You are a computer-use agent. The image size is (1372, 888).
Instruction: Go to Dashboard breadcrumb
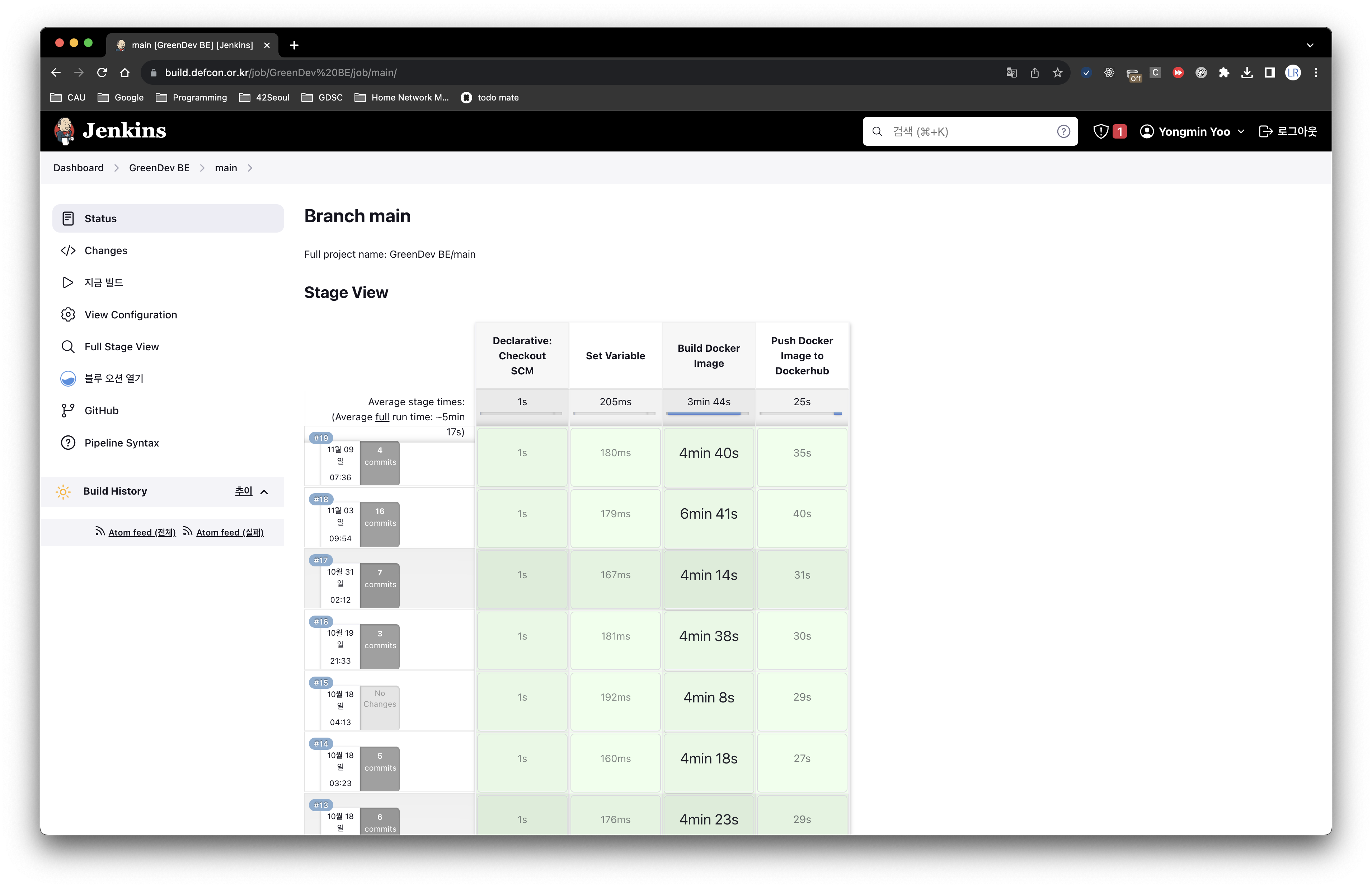point(78,168)
